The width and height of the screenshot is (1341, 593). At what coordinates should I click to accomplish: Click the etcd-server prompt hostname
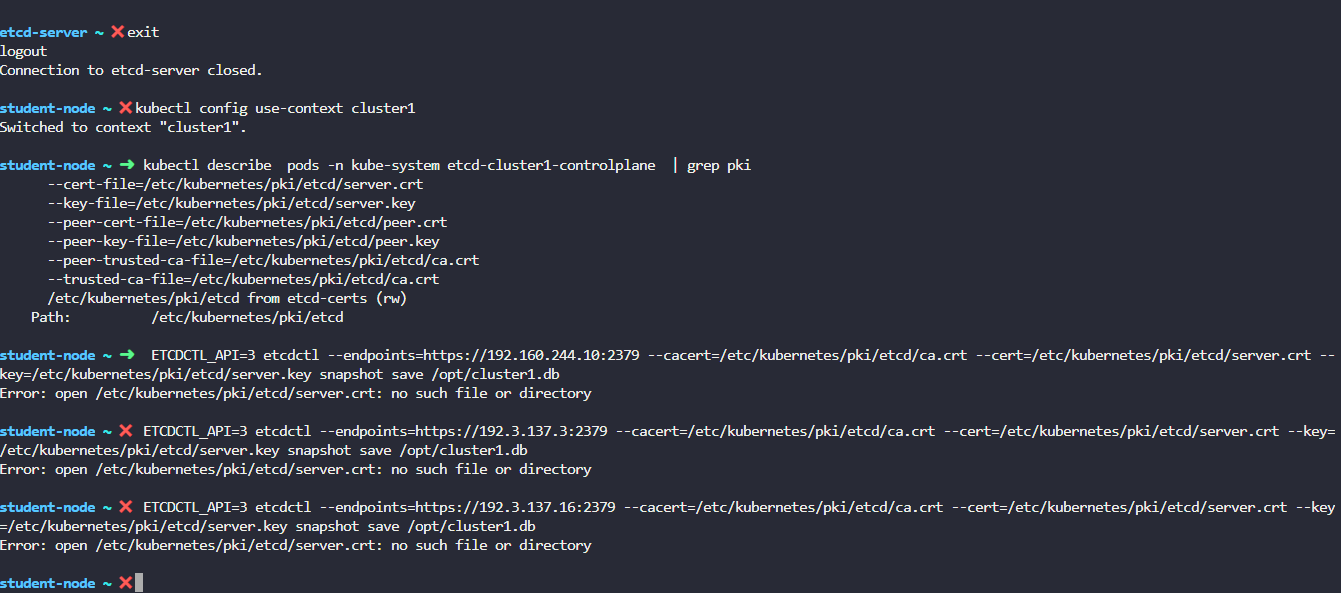click(x=43, y=32)
